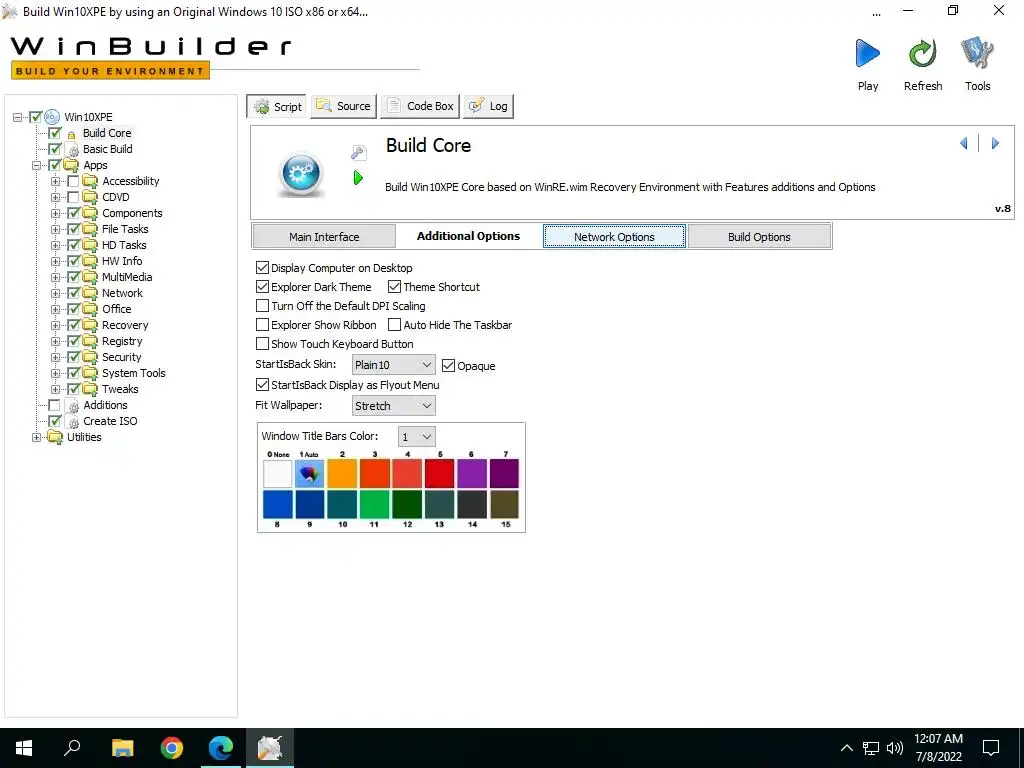Viewport: 1024px width, 768px height.
Task: Check the CDVD folder checkbox
Action: point(73,197)
